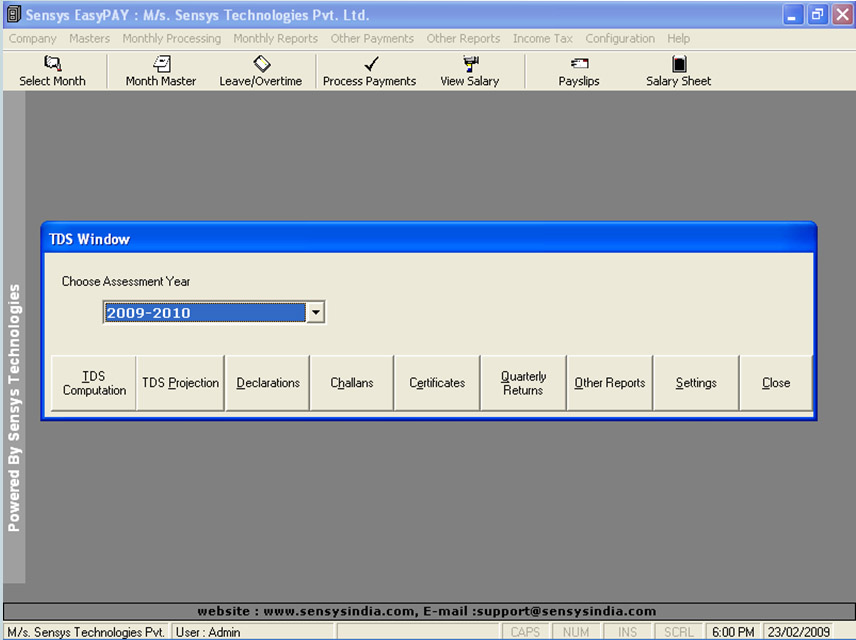Click the 6:00 PM time in status bar
Viewport: 856px width, 640px height.
733,632
